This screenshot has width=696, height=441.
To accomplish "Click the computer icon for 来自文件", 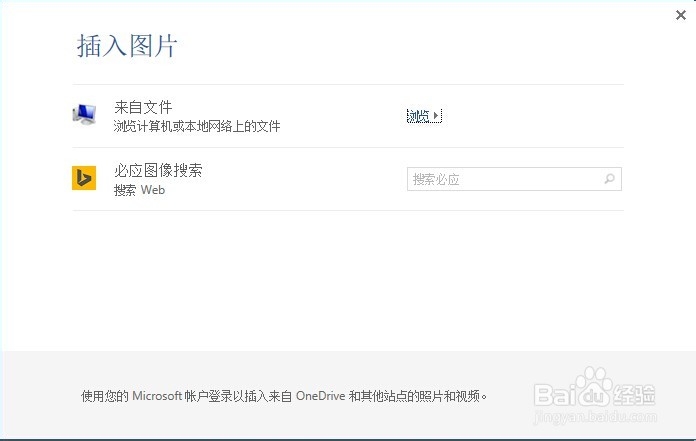I will (84, 115).
